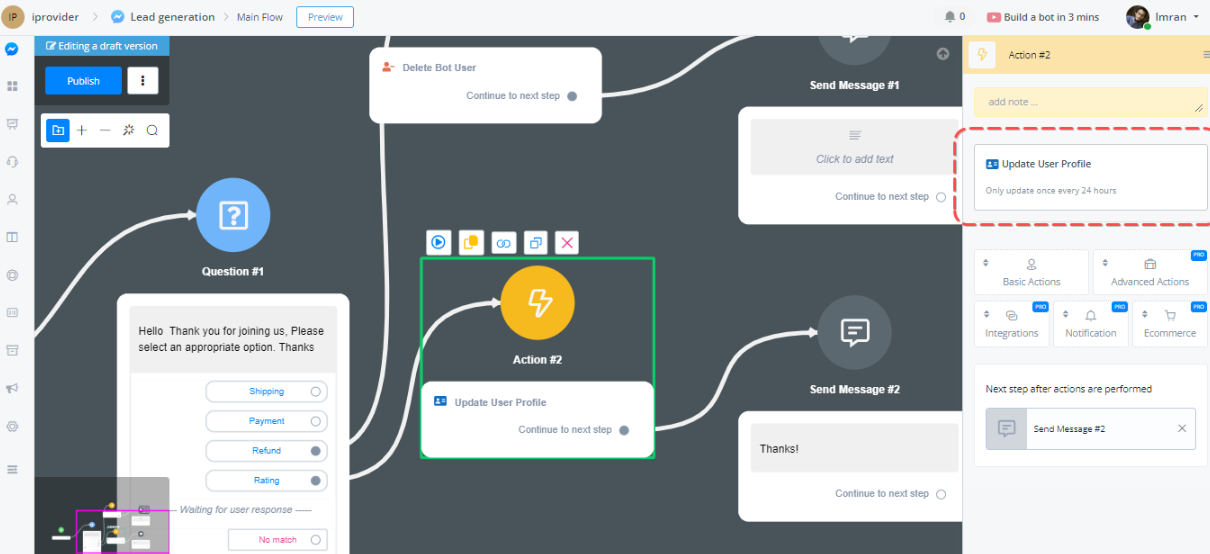Image resolution: width=1210 pixels, height=554 pixels.
Task: Select the Shipping option connector circle
Action: (x=316, y=392)
